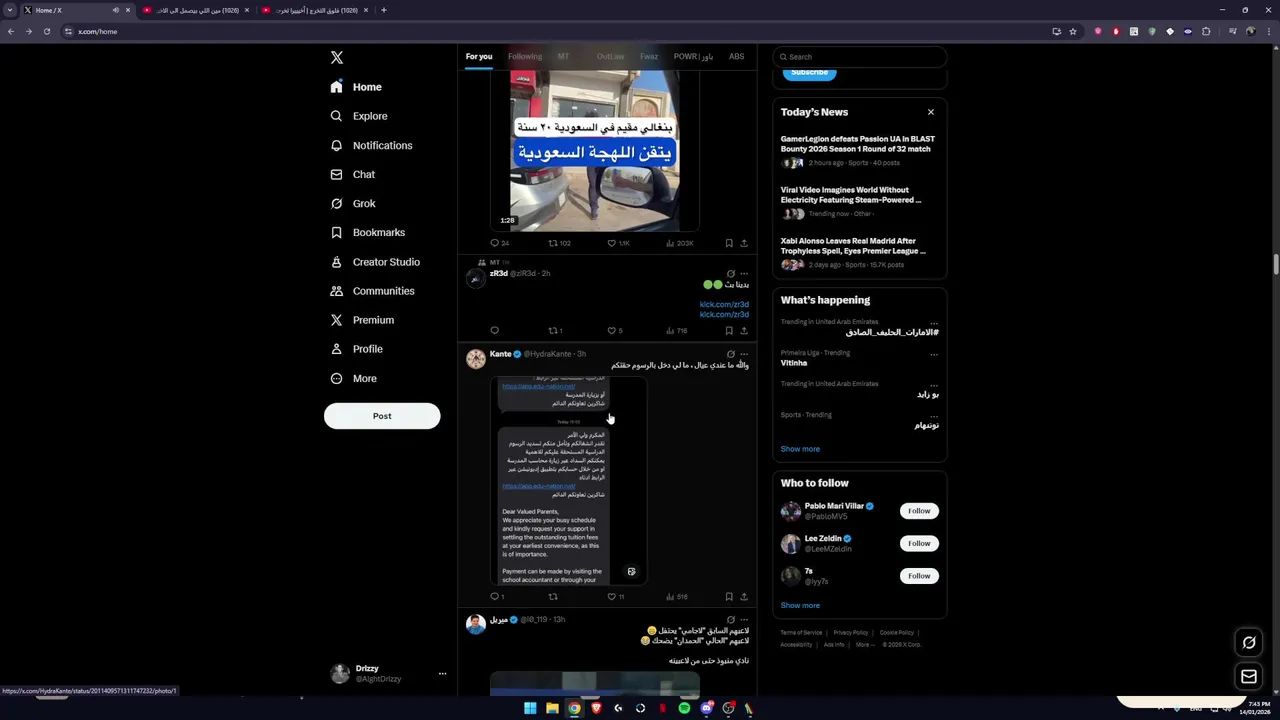Repost the zR3d post
The height and width of the screenshot is (720, 1280).
(553, 331)
